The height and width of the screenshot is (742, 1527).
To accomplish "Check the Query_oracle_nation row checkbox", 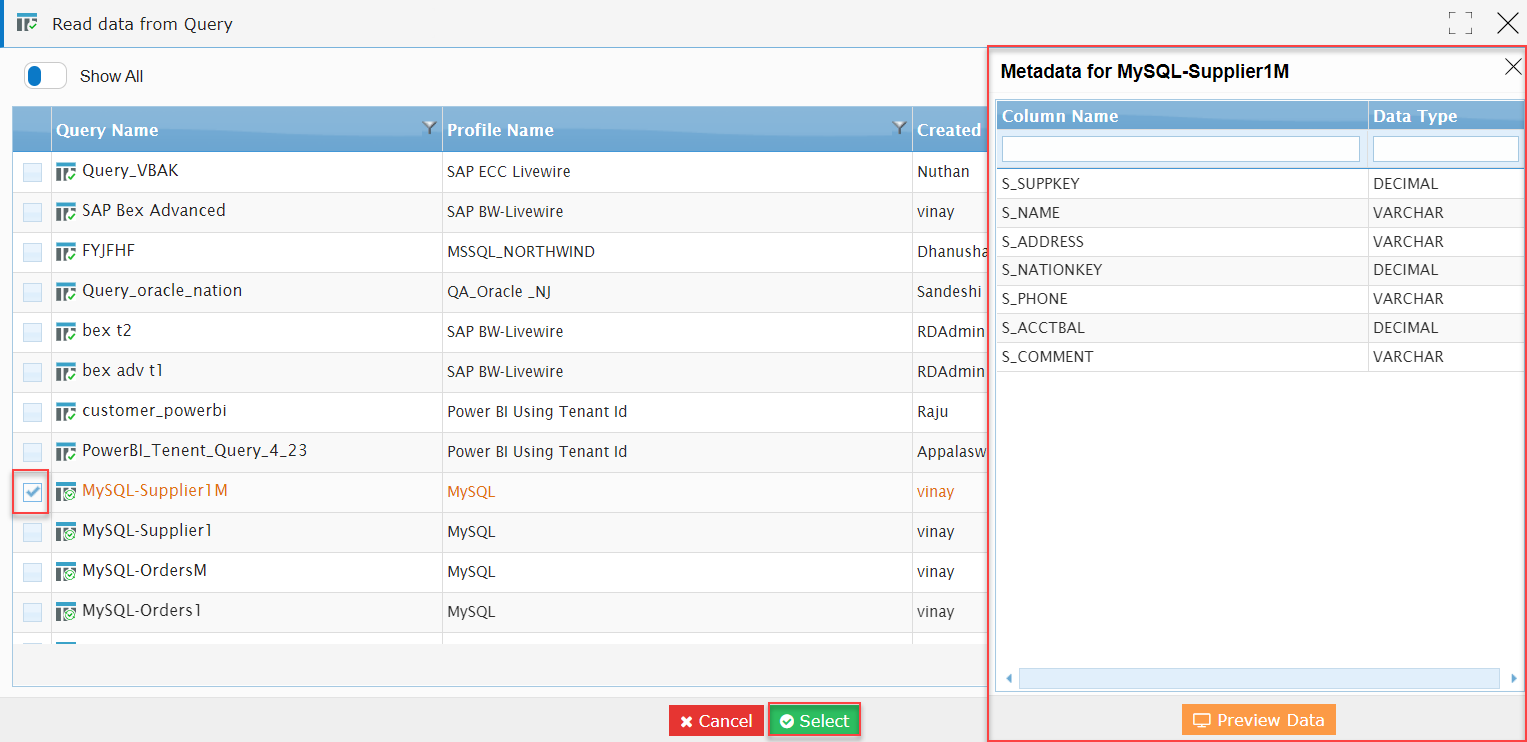I will (32, 292).
